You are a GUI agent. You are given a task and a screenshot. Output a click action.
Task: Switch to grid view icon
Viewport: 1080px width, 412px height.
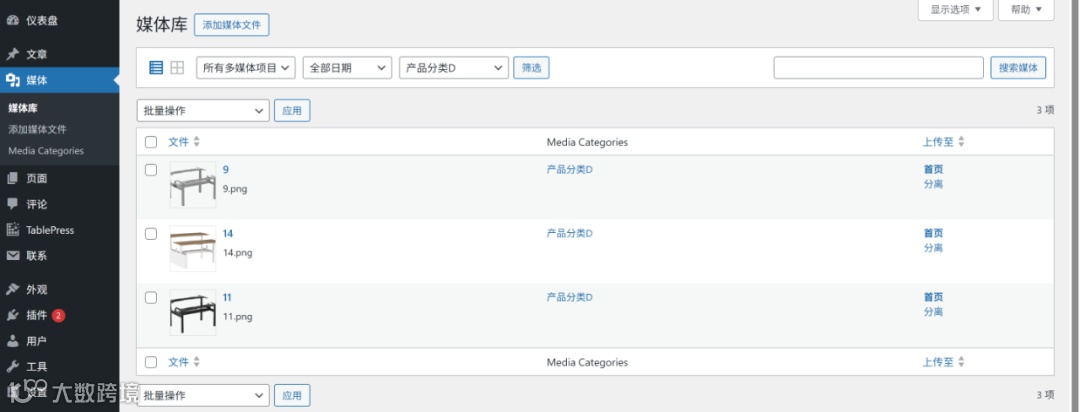(177, 68)
